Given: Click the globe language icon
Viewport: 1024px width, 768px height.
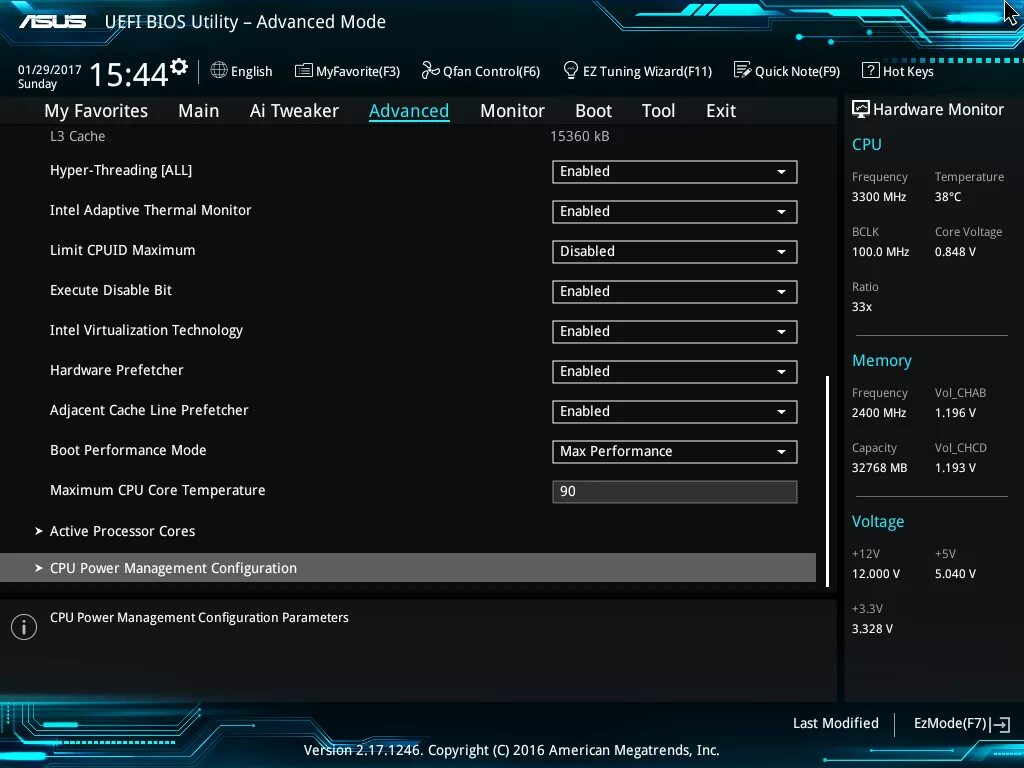Looking at the screenshot, I should 219,70.
